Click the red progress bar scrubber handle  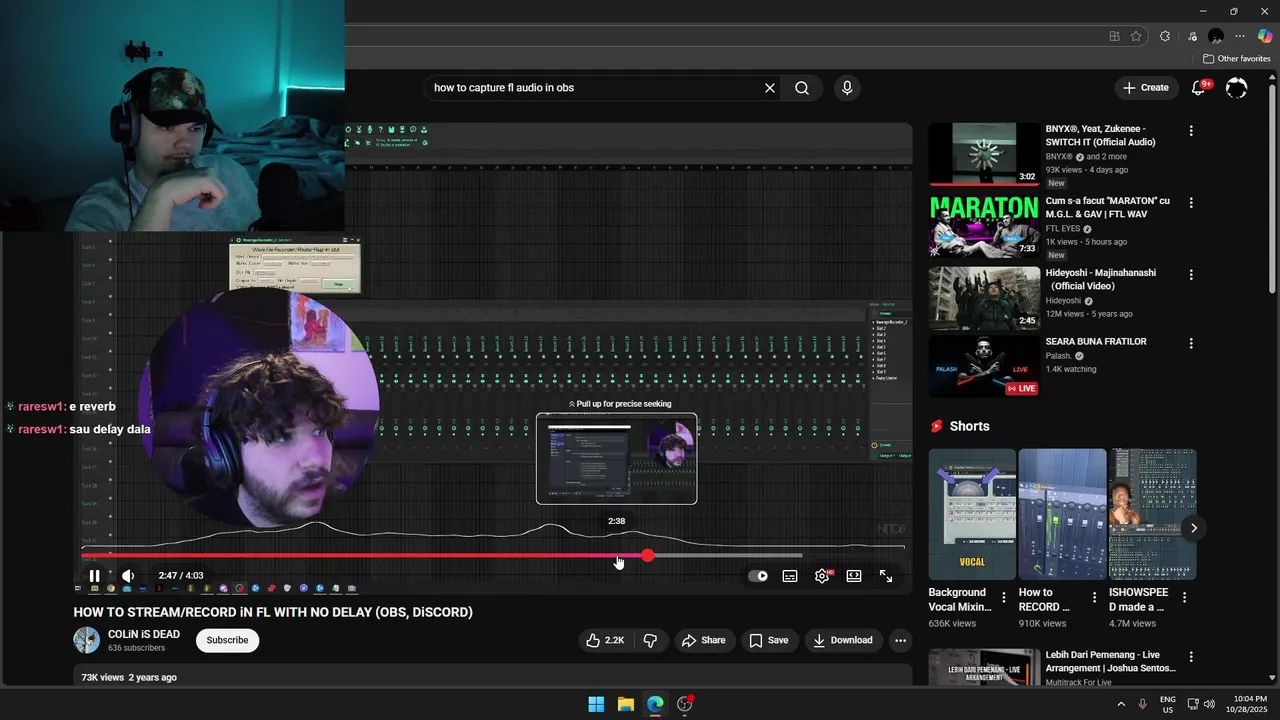[x=648, y=555]
